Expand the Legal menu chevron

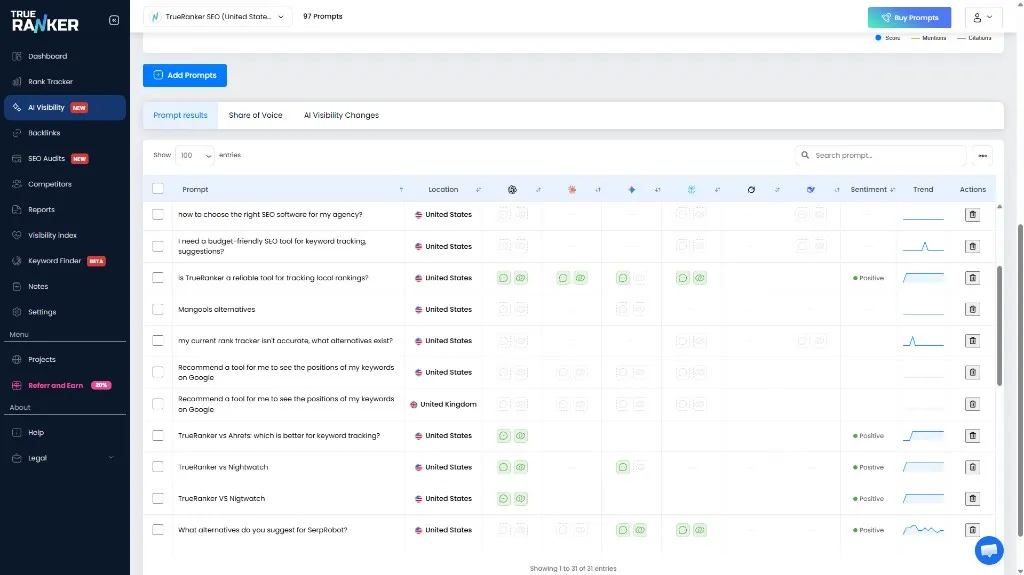tap(110, 457)
